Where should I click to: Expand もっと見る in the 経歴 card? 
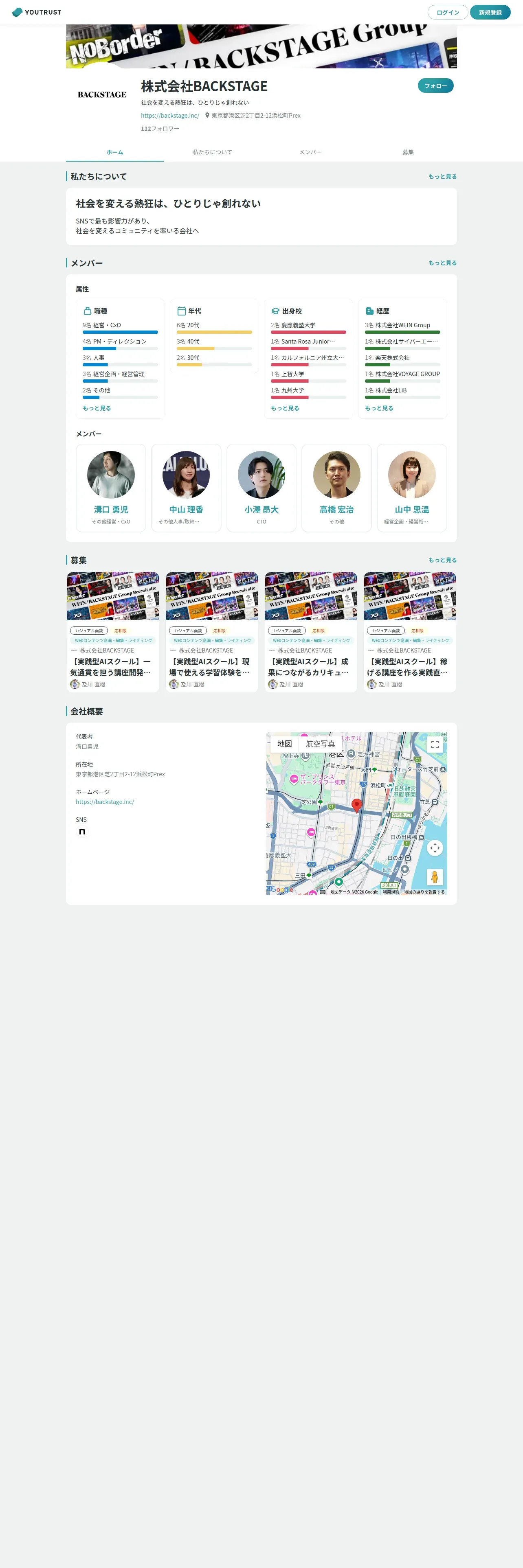click(x=379, y=408)
